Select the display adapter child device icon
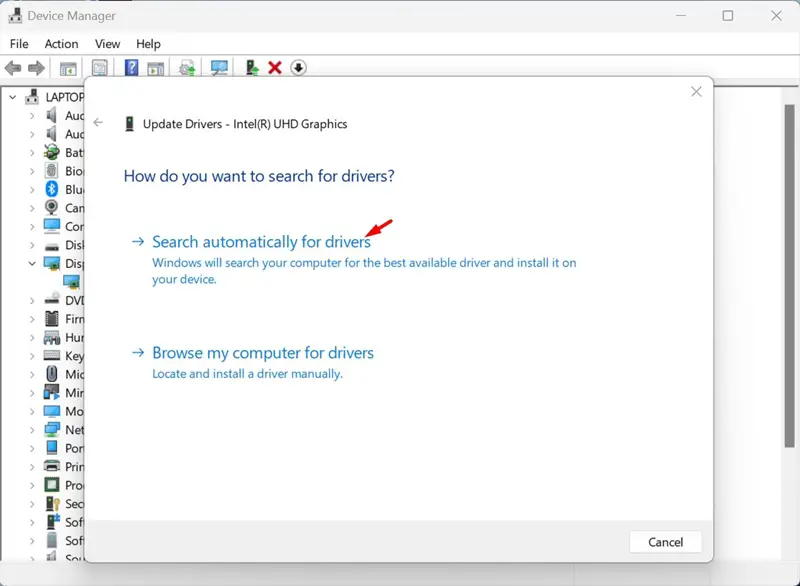 [x=71, y=282]
